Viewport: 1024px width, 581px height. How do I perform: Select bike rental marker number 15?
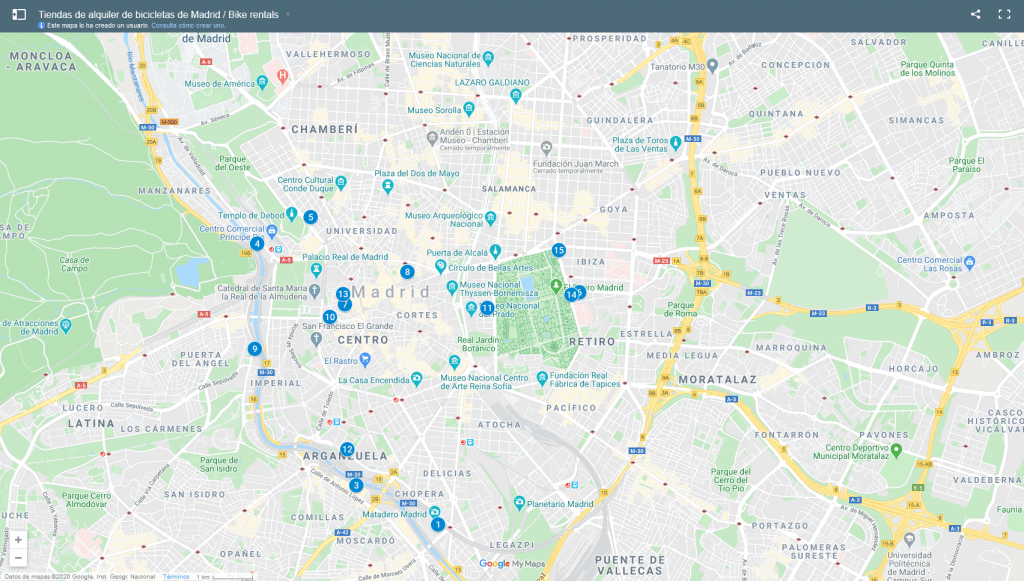click(558, 250)
